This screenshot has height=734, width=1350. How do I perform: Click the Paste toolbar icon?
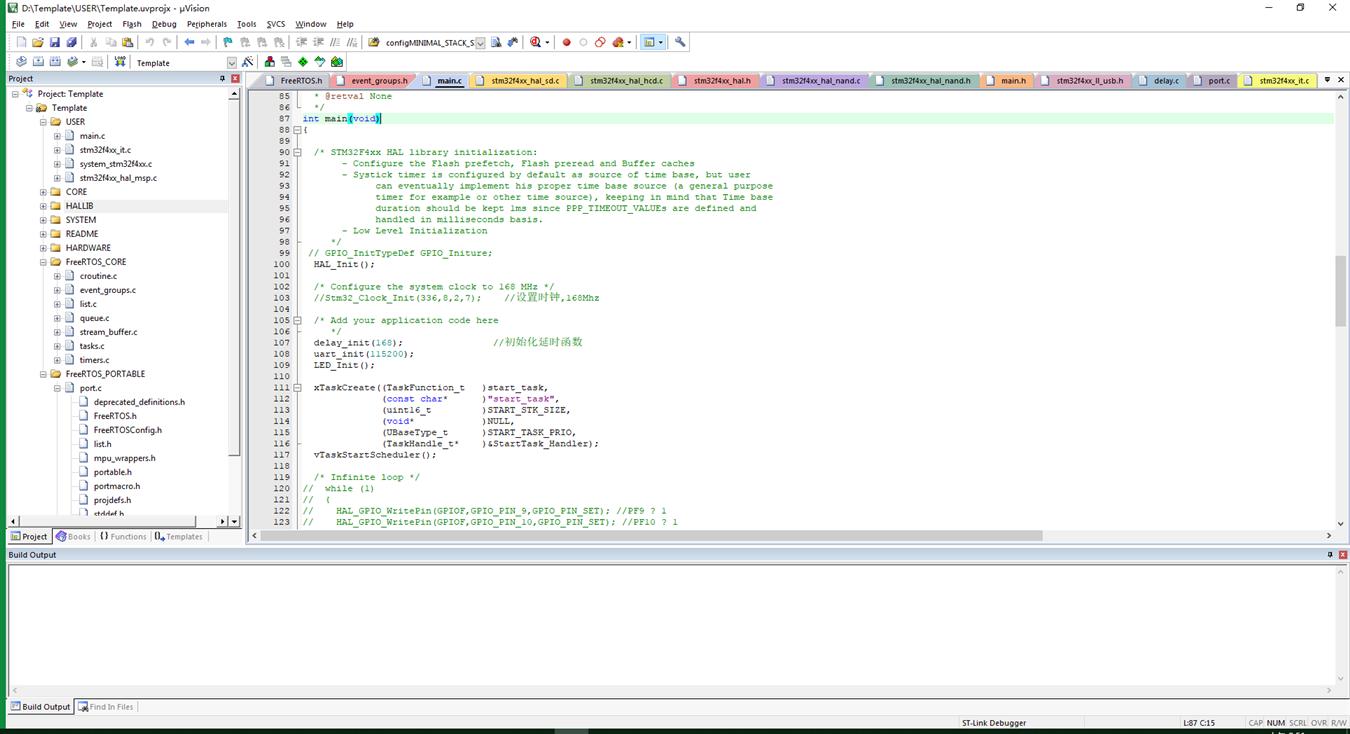point(128,42)
